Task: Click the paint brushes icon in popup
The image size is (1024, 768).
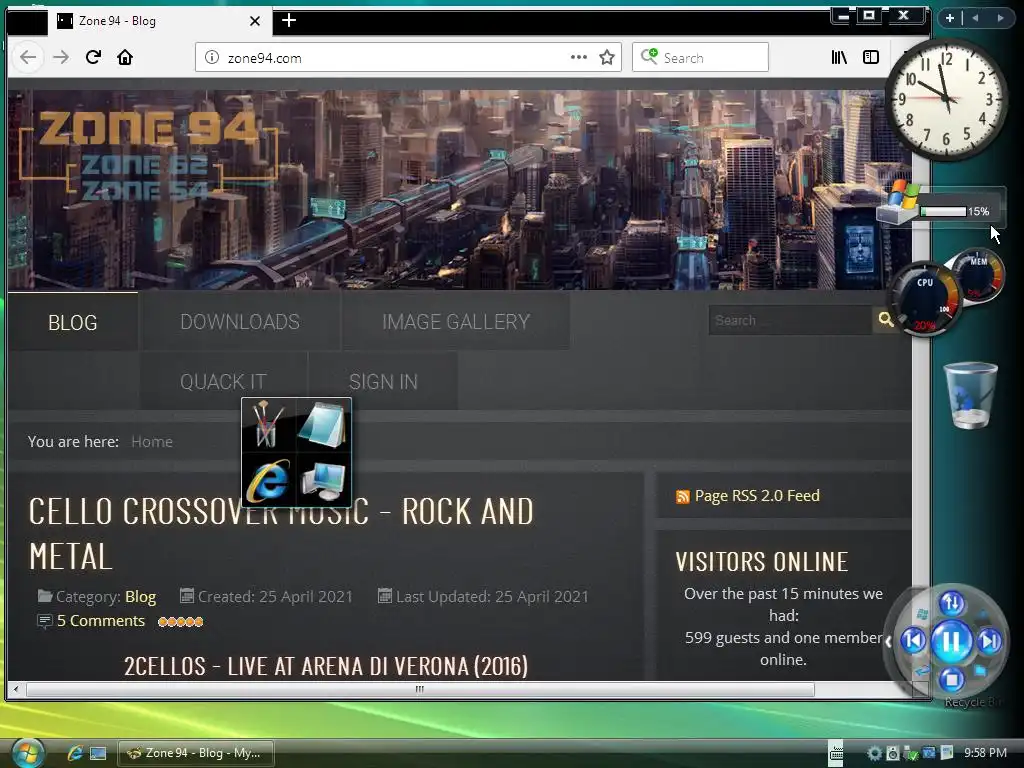Action: point(268,425)
